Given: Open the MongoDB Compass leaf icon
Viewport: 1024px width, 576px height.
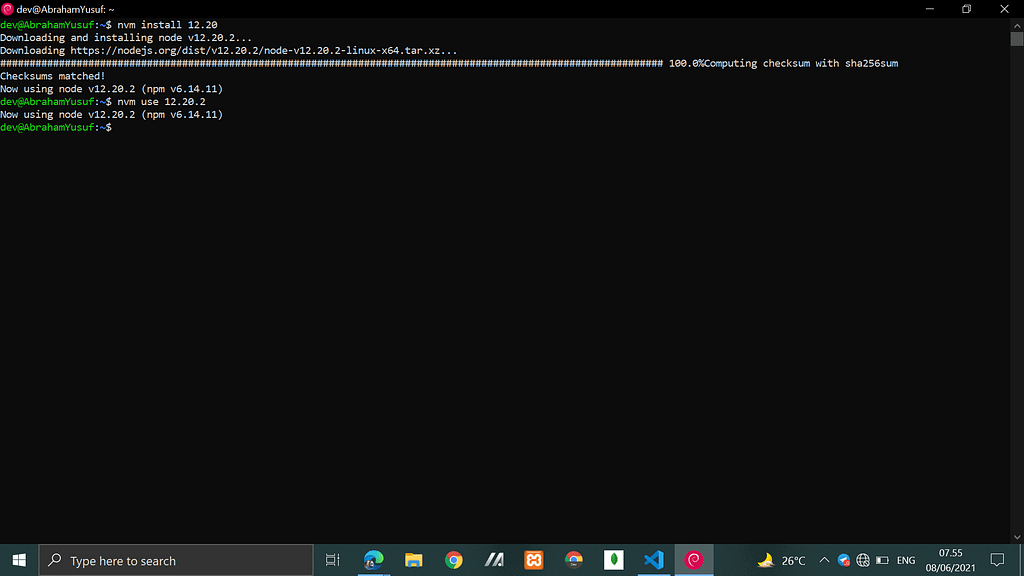Looking at the screenshot, I should click(613, 560).
